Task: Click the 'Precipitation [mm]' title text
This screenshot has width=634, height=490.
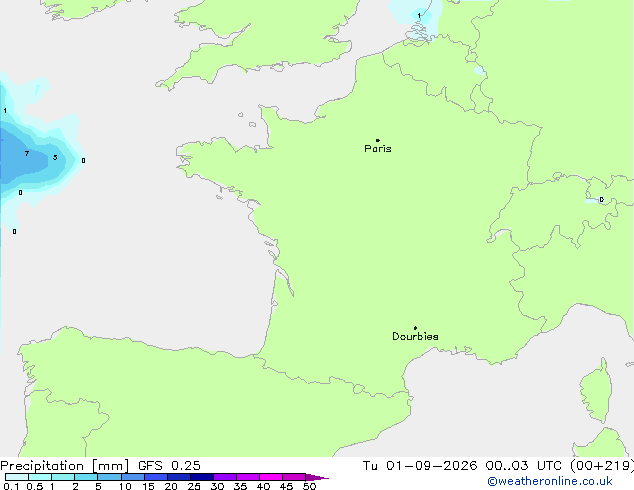Action: (x=65, y=466)
